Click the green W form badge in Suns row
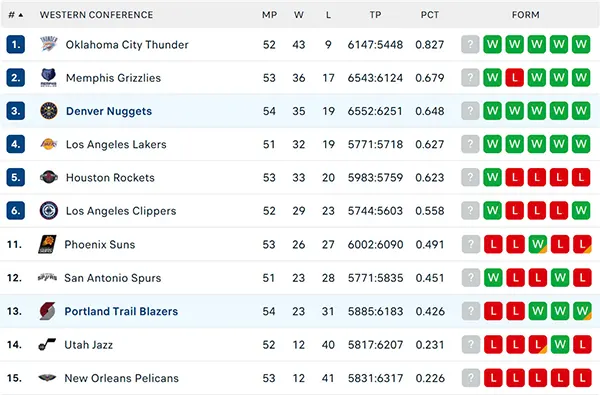This screenshot has width=600, height=395. (538, 244)
